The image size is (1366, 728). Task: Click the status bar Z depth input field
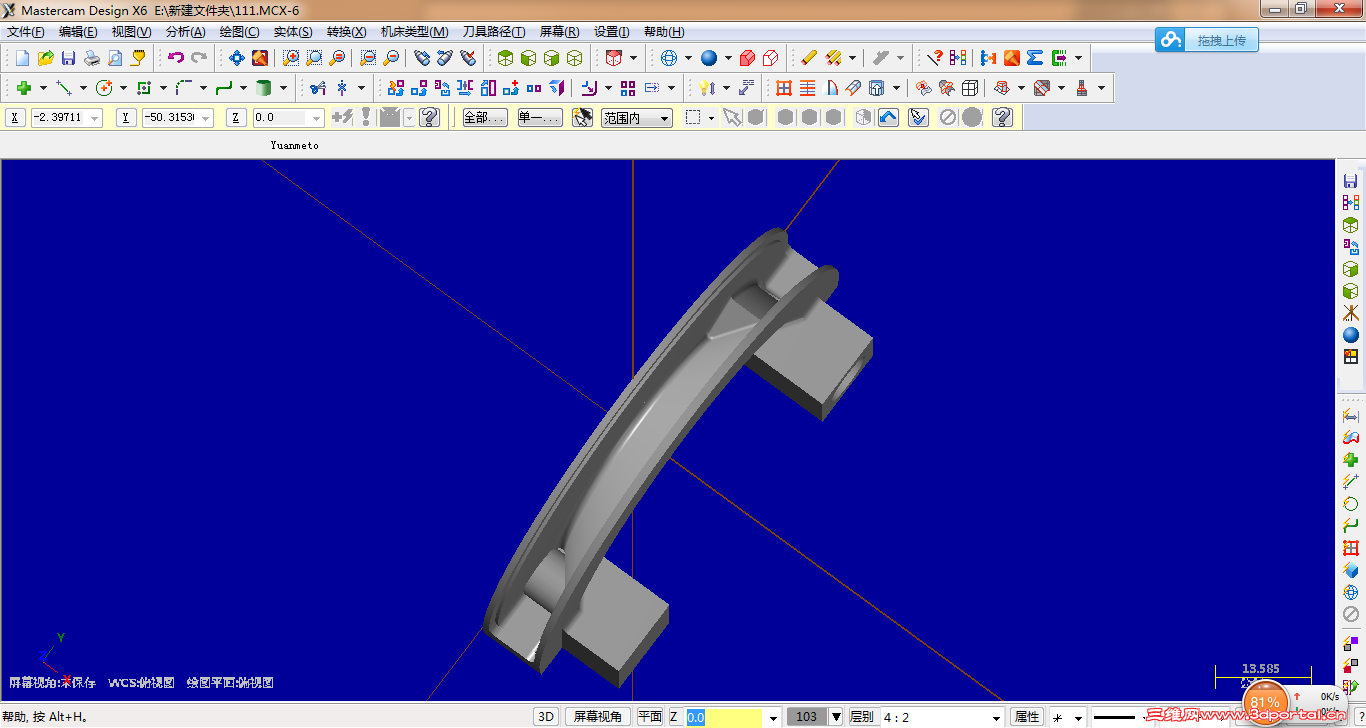[724, 717]
